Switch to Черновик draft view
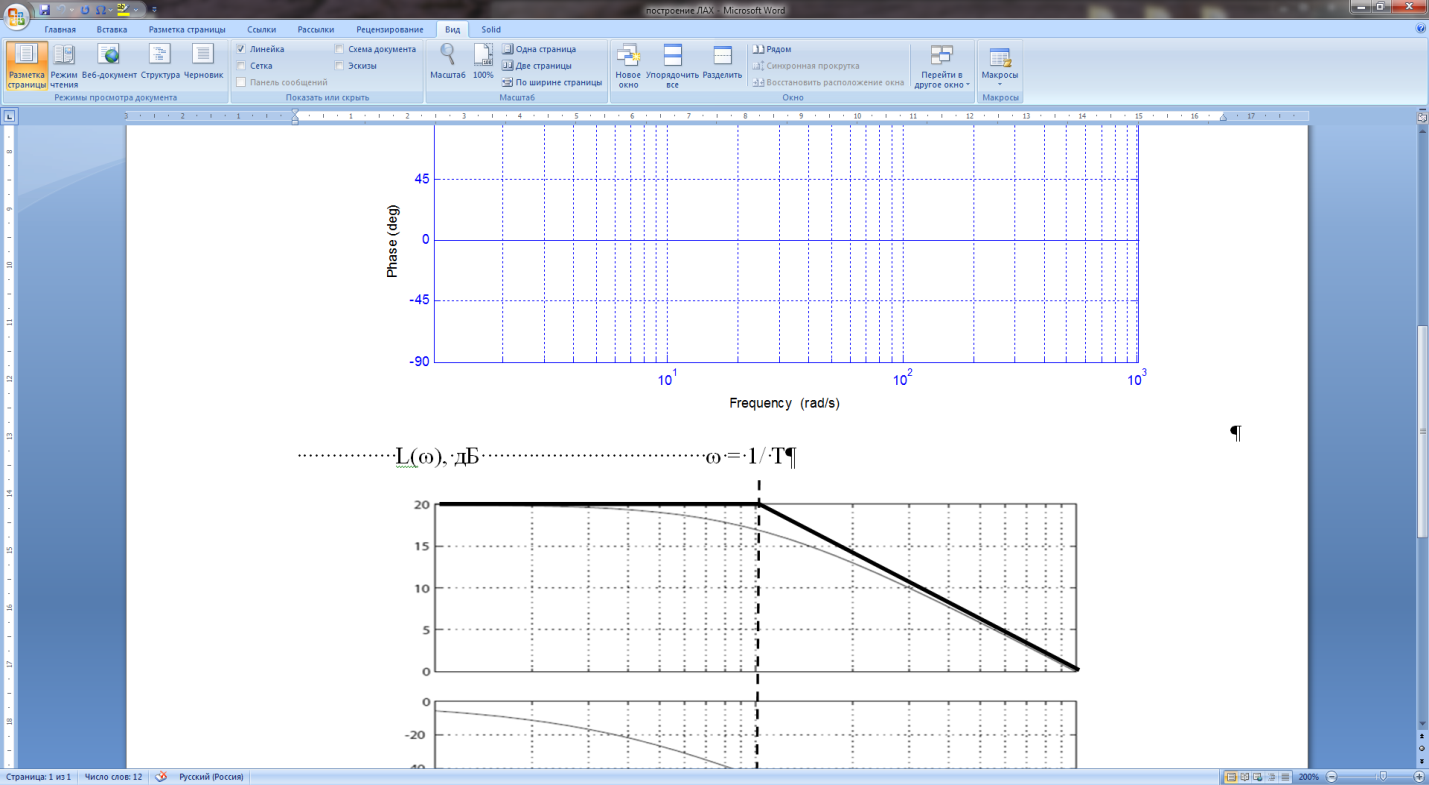The height and width of the screenshot is (785, 1429). (203, 66)
